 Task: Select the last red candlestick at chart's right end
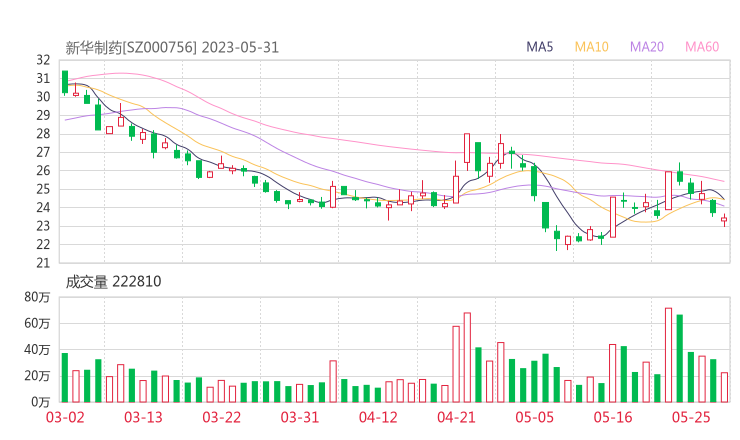pyautogui.click(x=724, y=220)
